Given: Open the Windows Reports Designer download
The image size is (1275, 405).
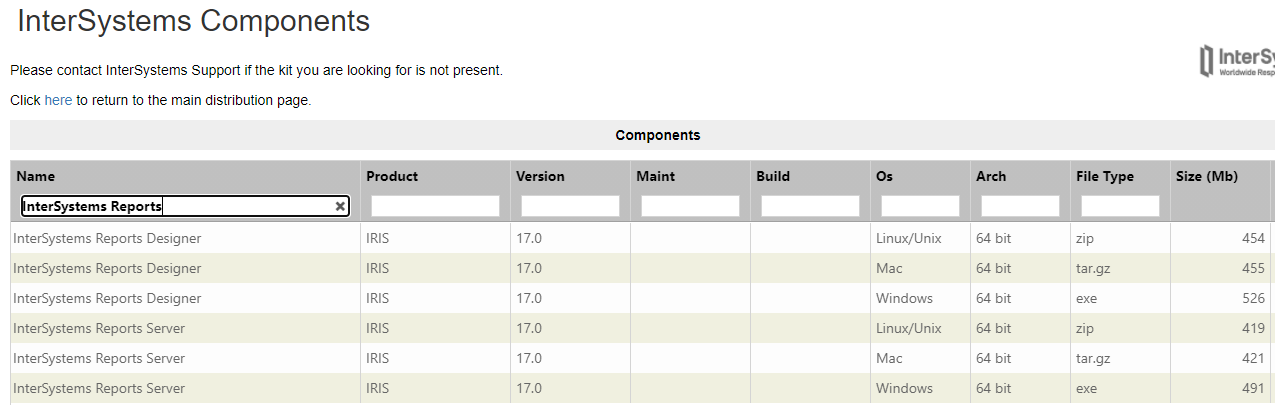Looking at the screenshot, I should tap(107, 298).
